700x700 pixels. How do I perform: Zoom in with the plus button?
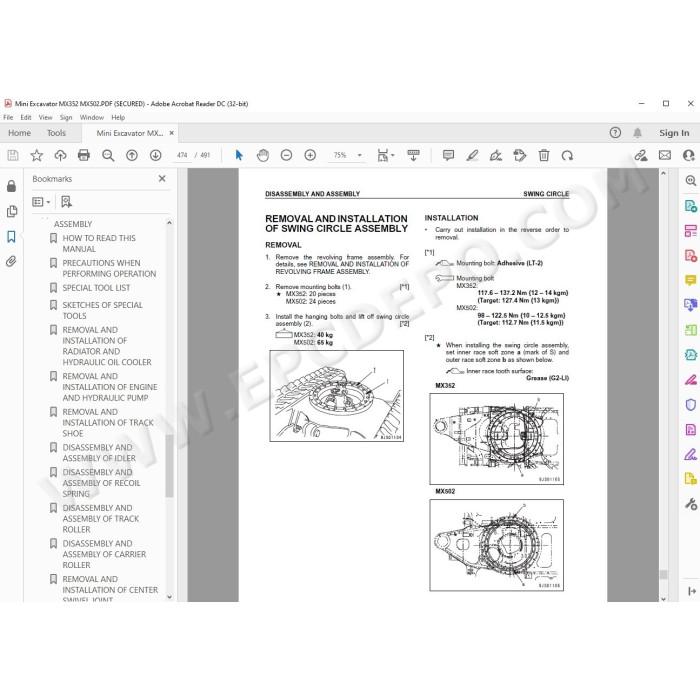pos(310,155)
